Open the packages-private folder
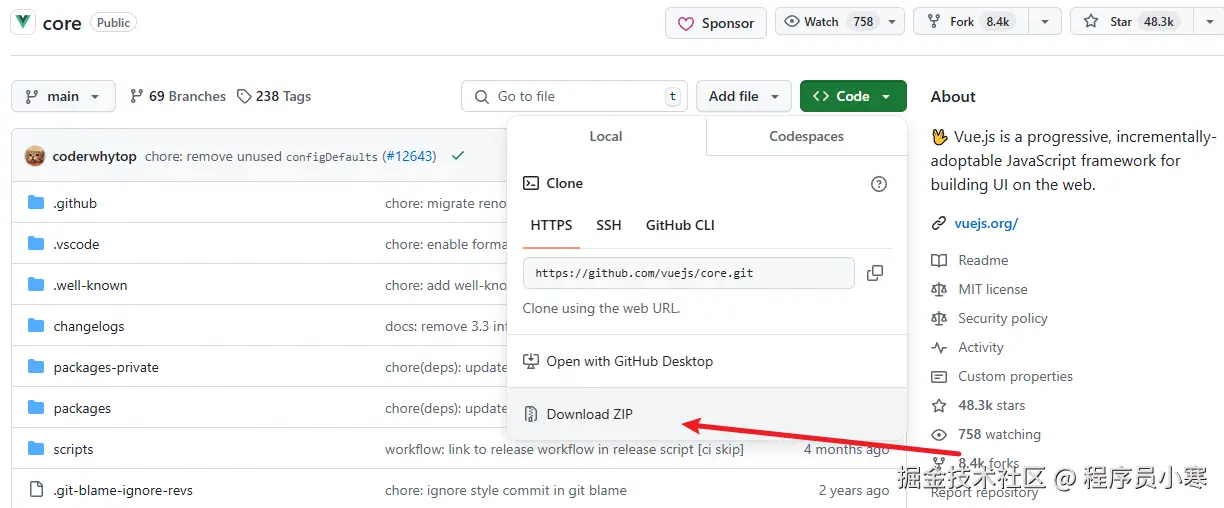Image resolution: width=1224 pixels, height=508 pixels. click(x=106, y=367)
